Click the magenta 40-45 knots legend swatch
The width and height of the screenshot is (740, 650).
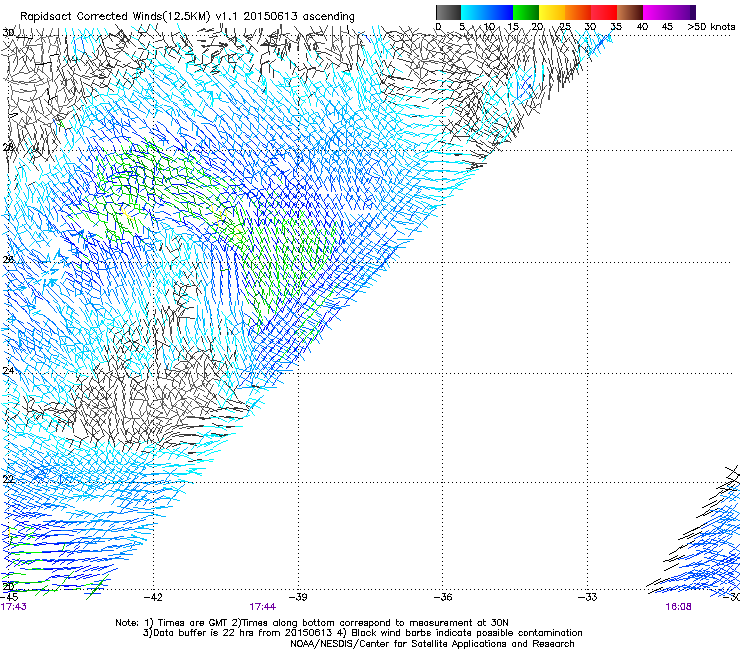[656, 12]
